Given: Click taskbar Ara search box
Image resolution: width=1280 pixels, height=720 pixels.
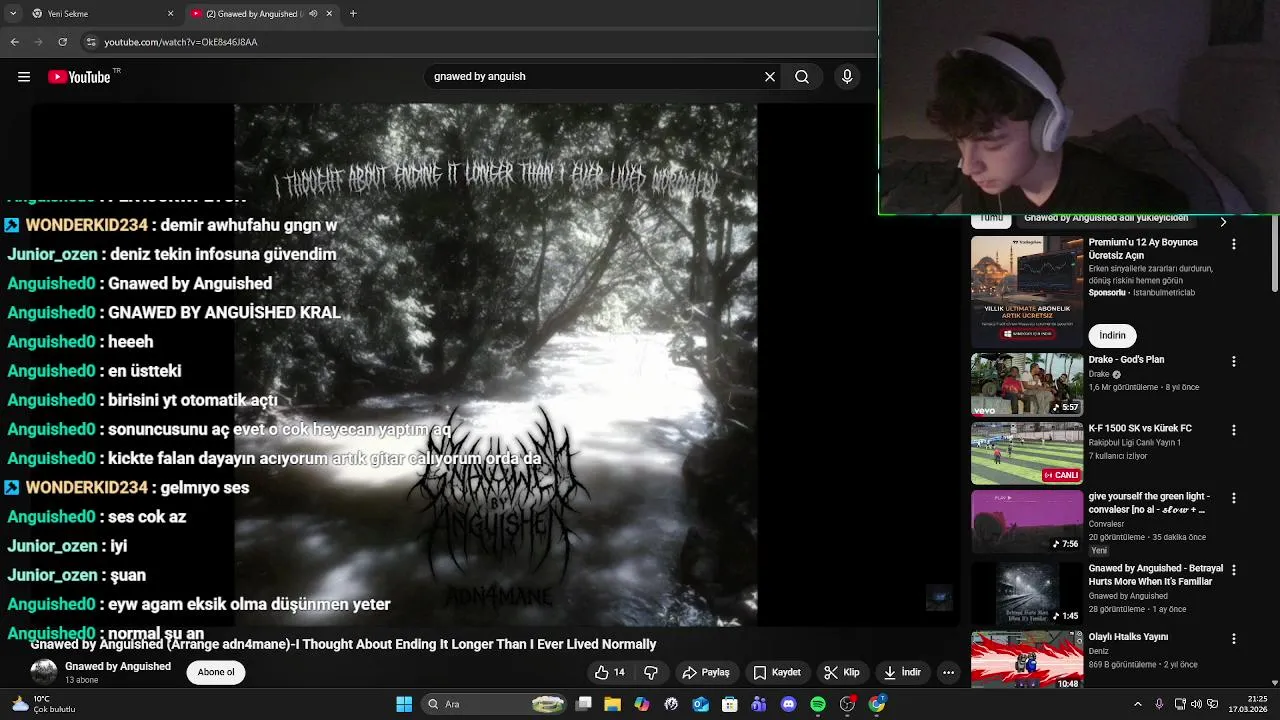Looking at the screenshot, I should tap(494, 704).
